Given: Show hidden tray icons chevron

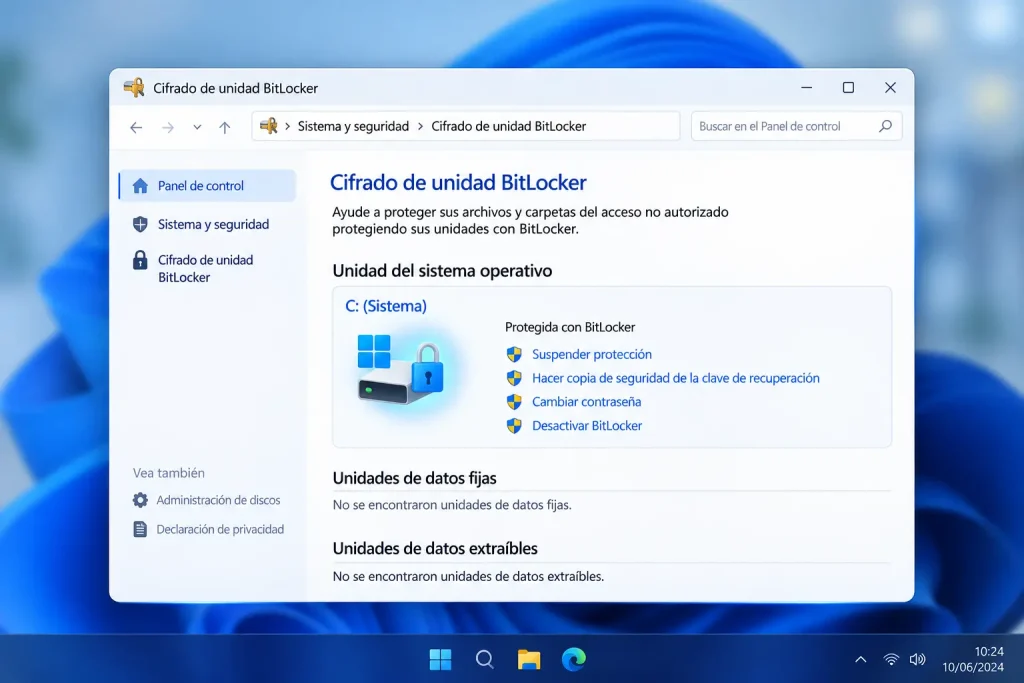Looking at the screenshot, I should 861,659.
